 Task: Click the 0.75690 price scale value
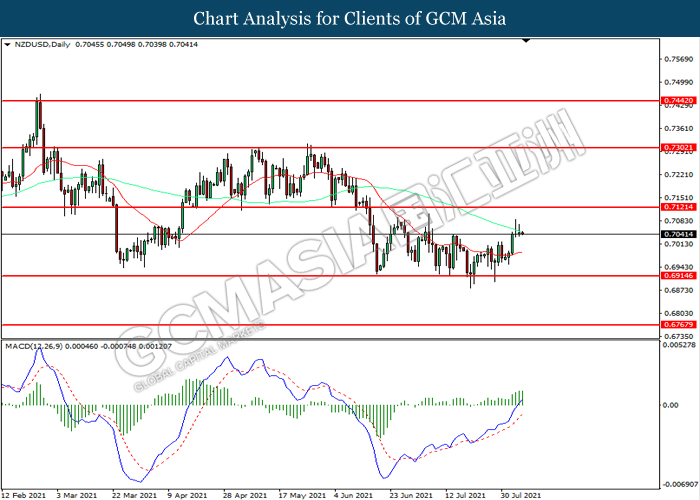click(679, 59)
